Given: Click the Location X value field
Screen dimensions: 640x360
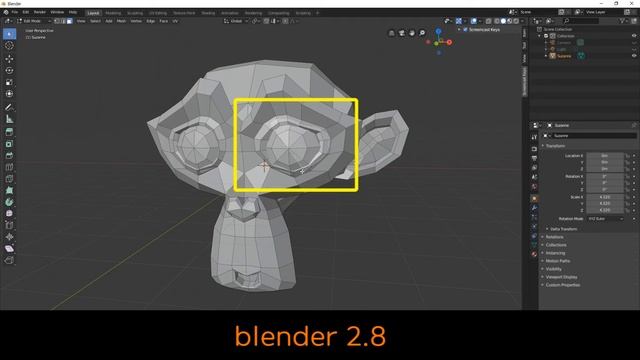Looking at the screenshot, I should (x=605, y=156).
